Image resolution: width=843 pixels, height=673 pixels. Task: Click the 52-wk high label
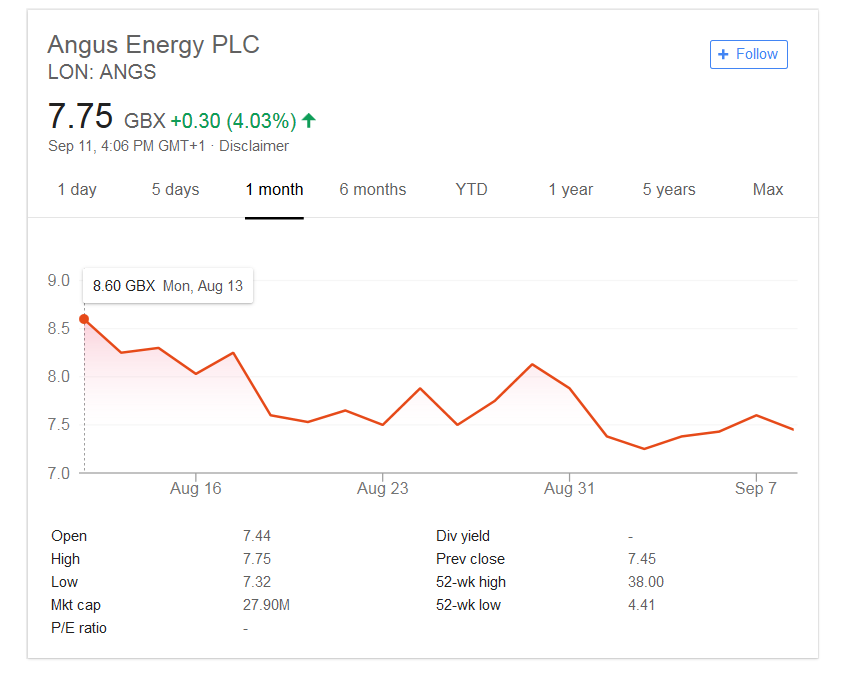pos(471,582)
